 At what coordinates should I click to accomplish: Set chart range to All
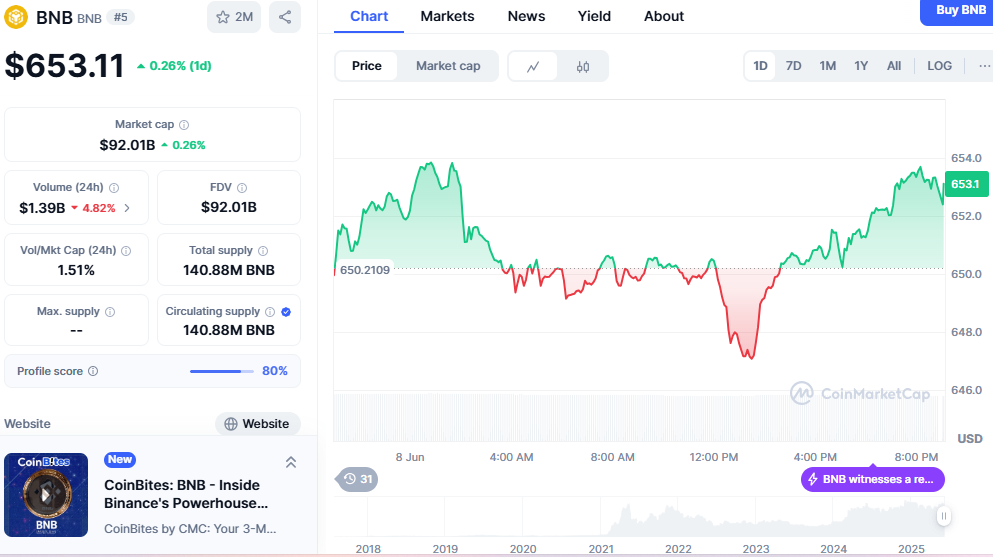point(894,66)
